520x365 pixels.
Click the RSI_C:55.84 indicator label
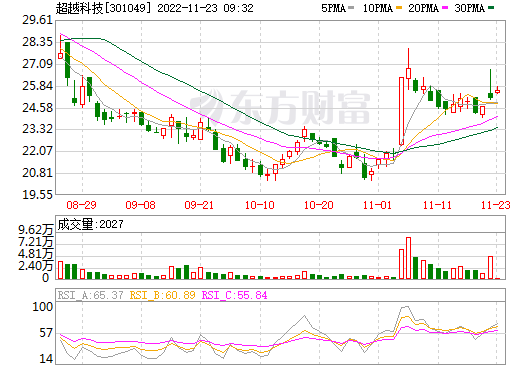[x=235, y=295]
